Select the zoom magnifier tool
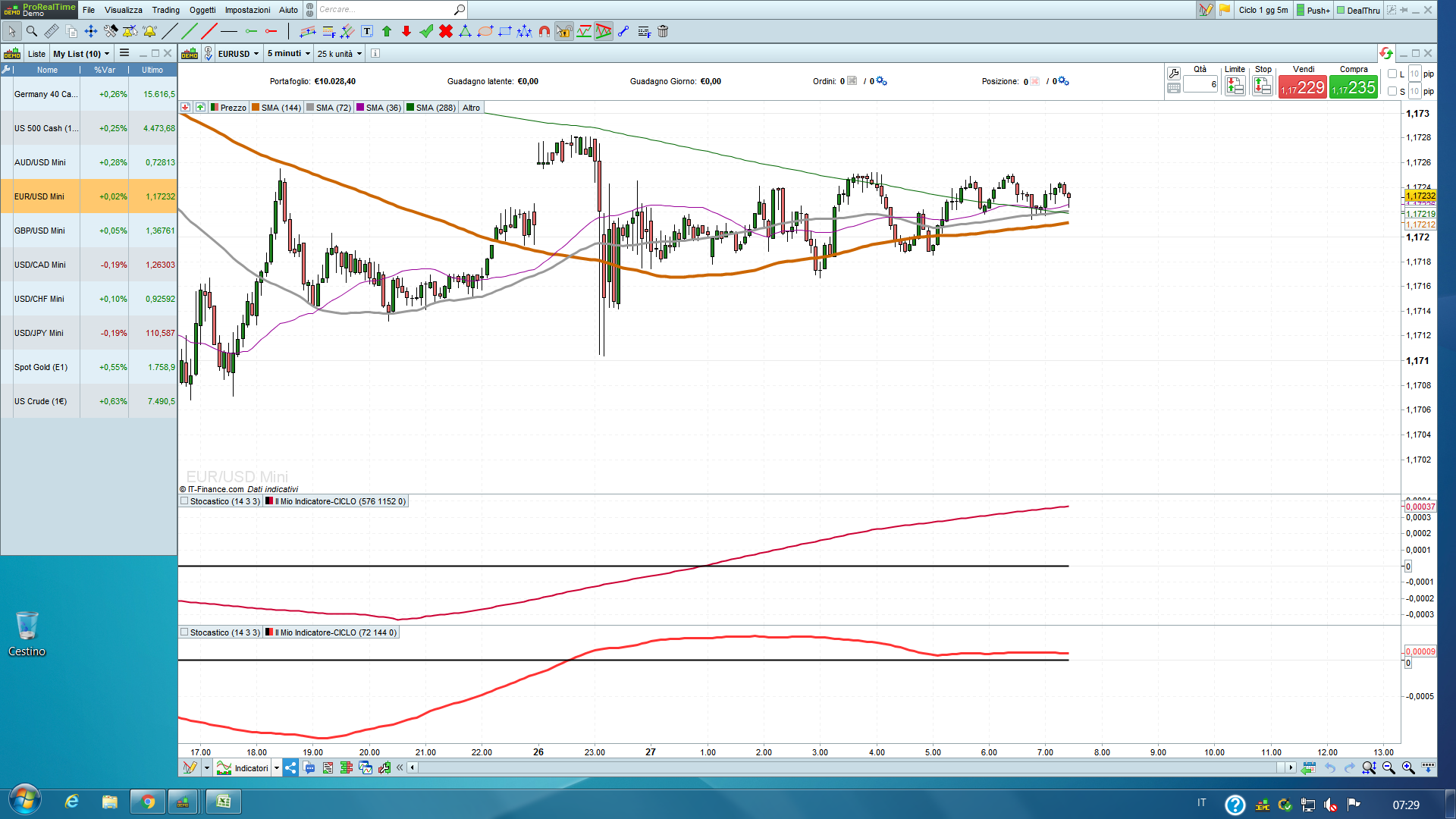1456x819 pixels. (x=32, y=31)
